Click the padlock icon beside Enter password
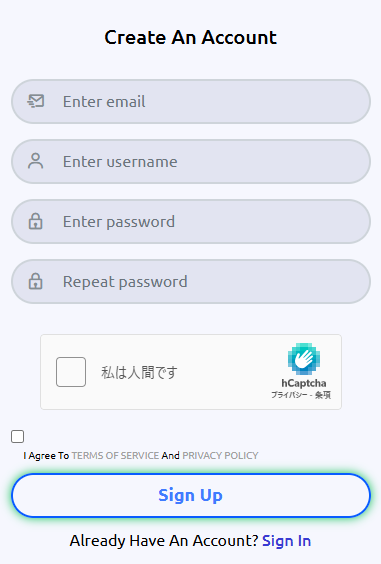This screenshot has width=381, height=564. tap(35, 221)
